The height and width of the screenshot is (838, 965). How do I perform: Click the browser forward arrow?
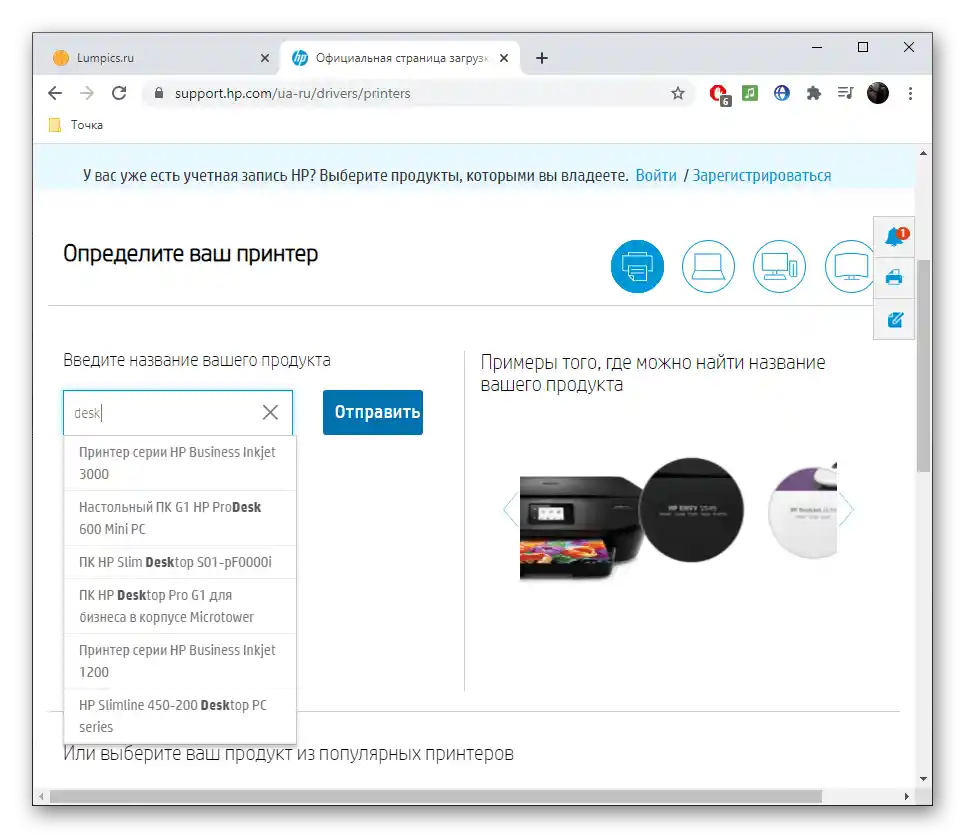click(87, 94)
